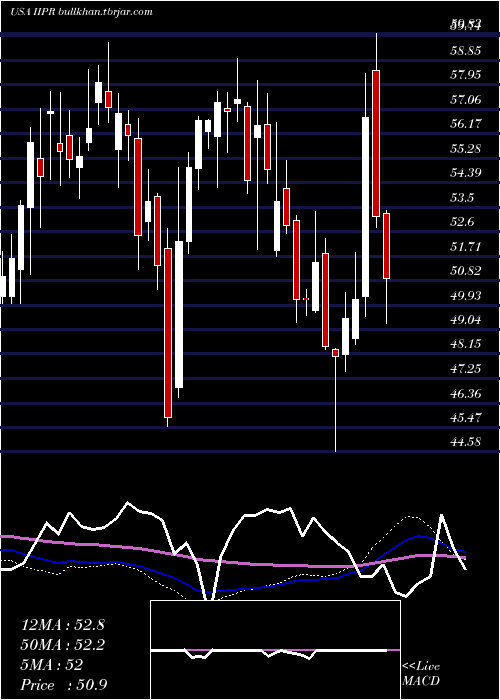
Task: Click the 57.95 price axis label
Action: (x=465, y=74)
